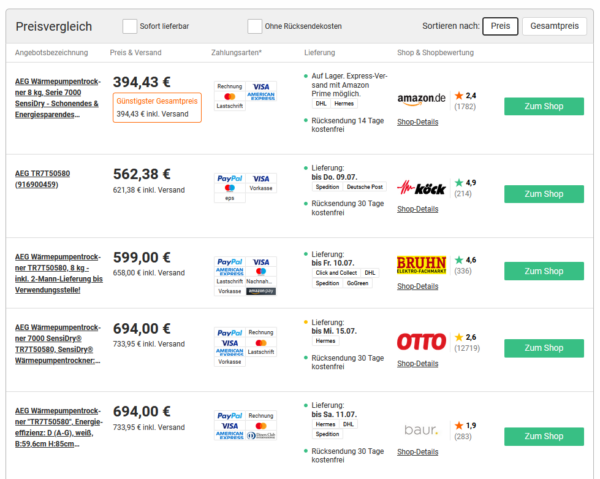
Task: Open offer with Energieeffizienz: D (A-G), weiß
Action: 59,427
